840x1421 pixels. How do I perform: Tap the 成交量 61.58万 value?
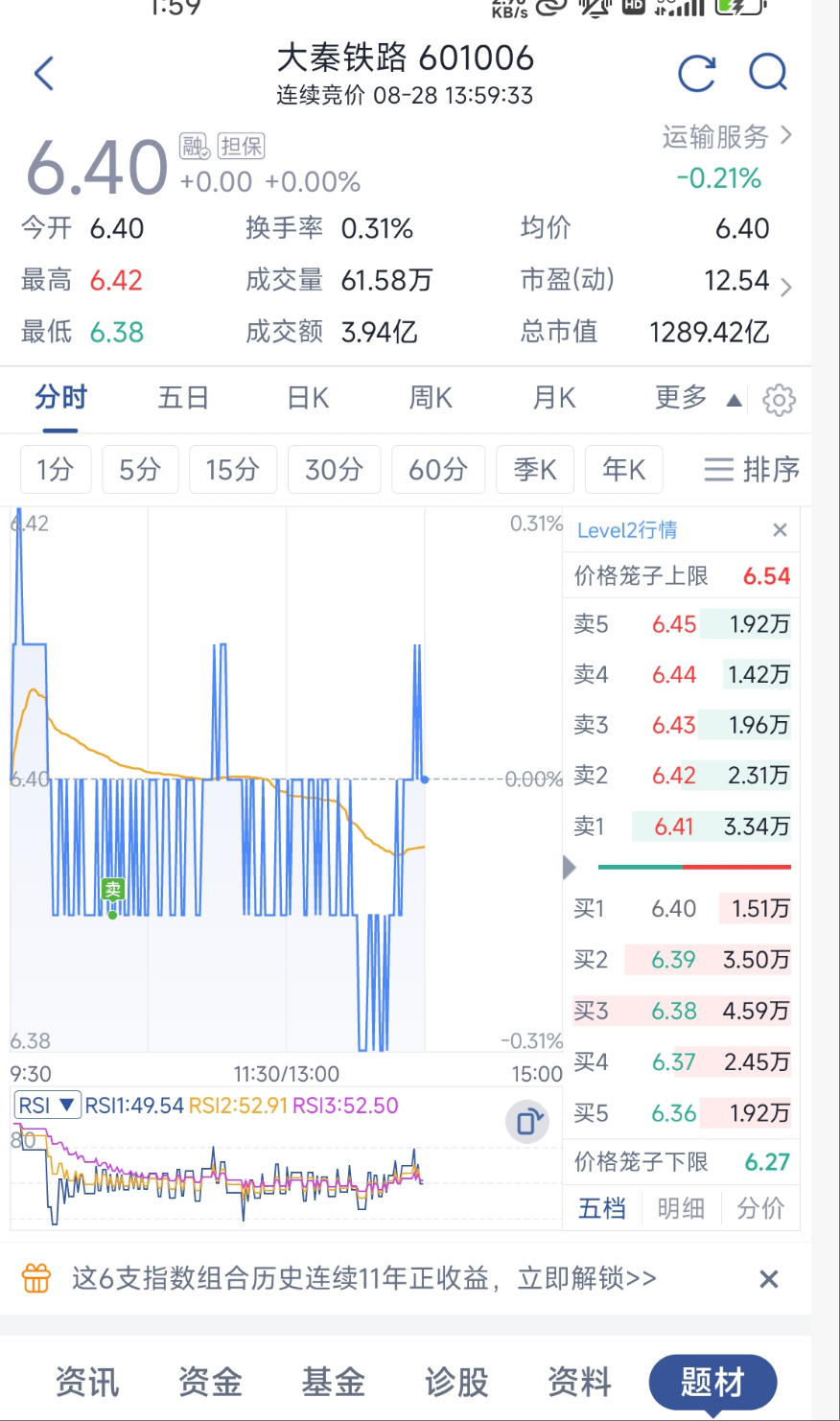(387, 280)
